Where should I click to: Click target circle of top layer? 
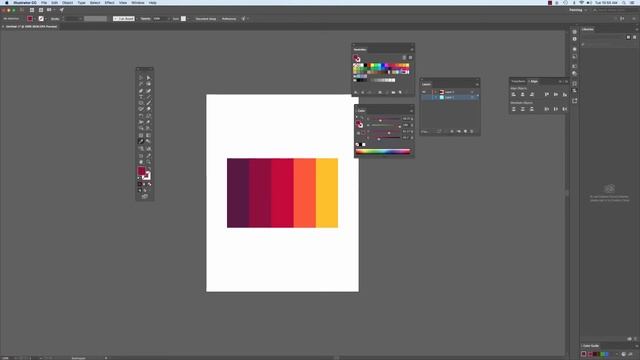click(x=472, y=92)
